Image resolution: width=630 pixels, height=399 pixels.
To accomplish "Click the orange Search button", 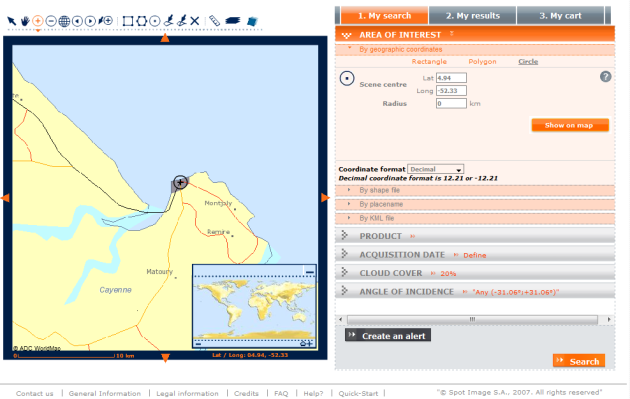I will pos(579,361).
